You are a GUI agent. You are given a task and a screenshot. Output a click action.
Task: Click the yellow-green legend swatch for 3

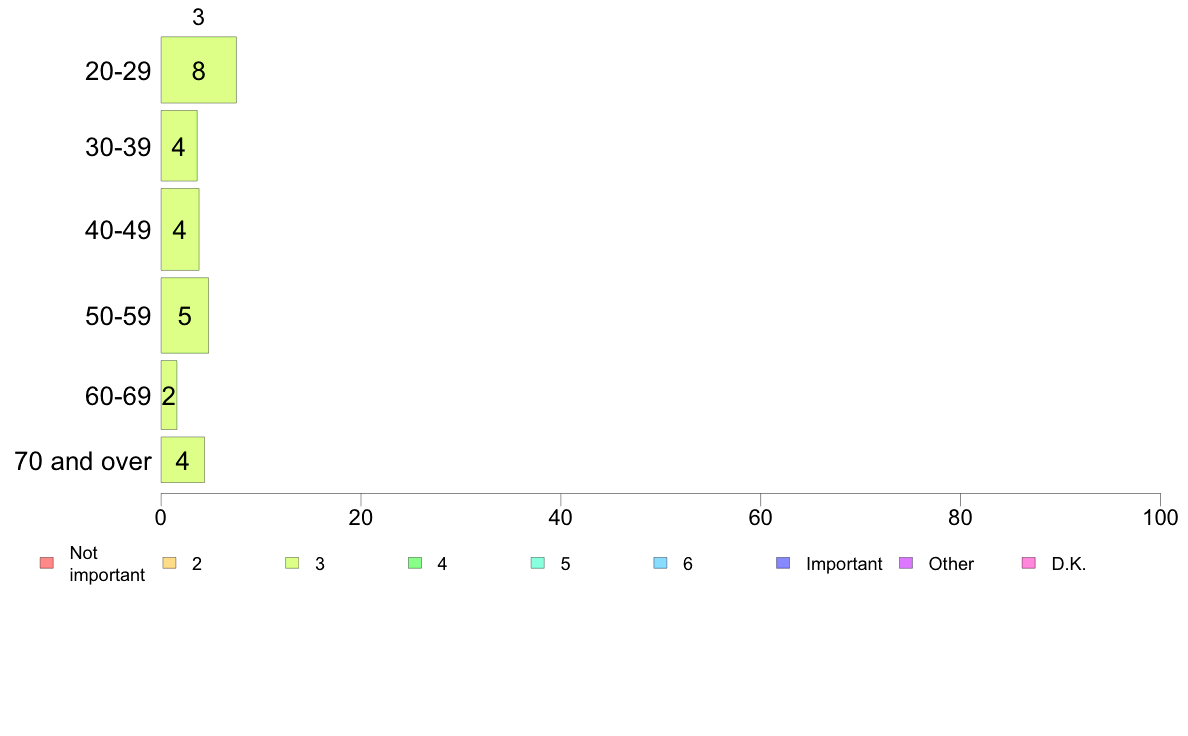point(292,563)
